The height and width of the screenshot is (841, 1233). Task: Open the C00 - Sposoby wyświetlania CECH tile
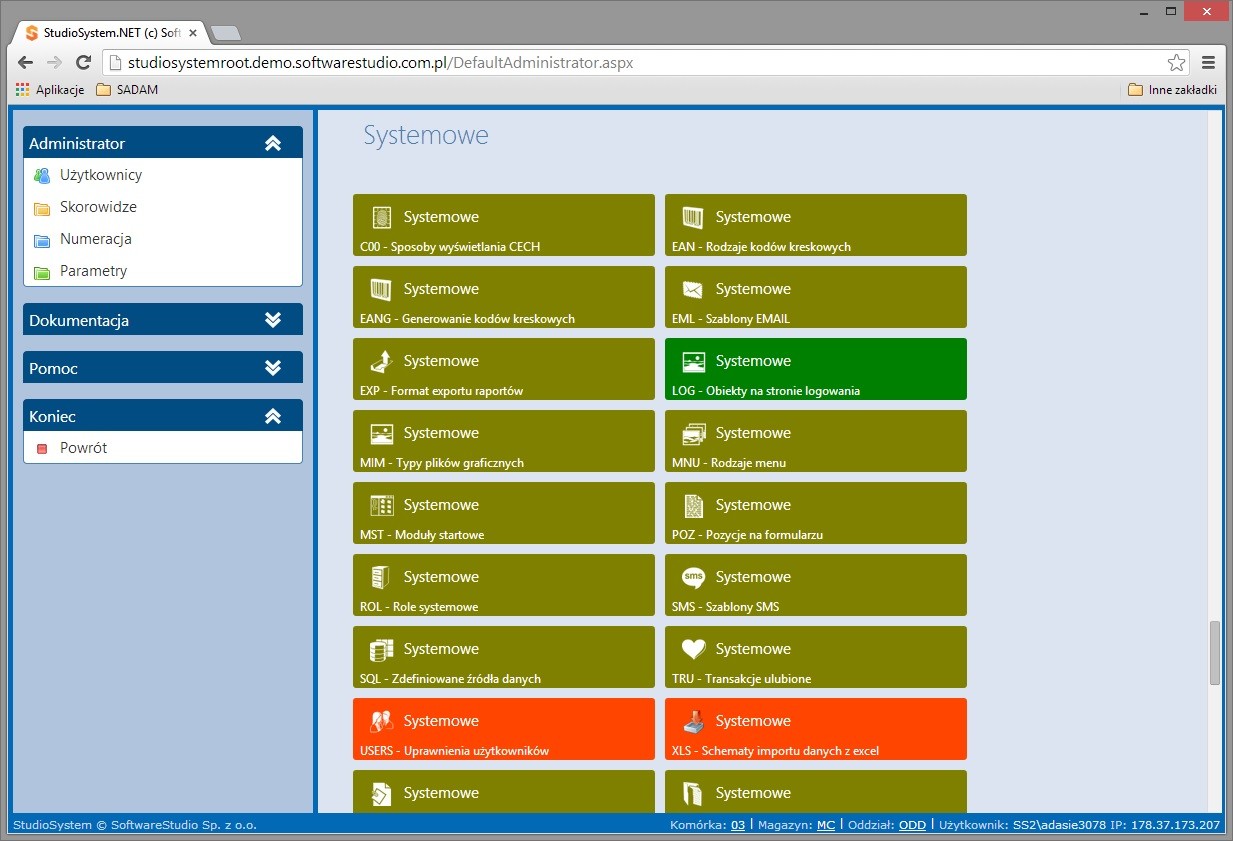[x=504, y=225]
